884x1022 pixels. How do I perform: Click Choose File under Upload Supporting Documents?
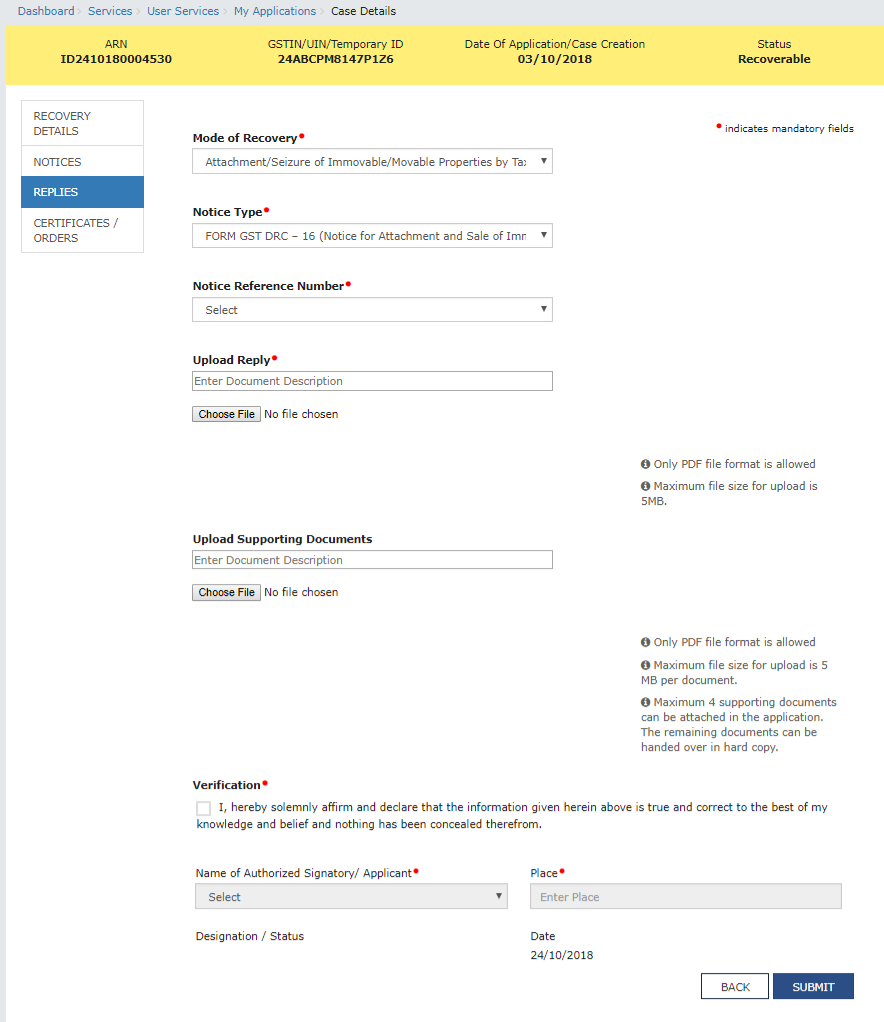click(226, 592)
